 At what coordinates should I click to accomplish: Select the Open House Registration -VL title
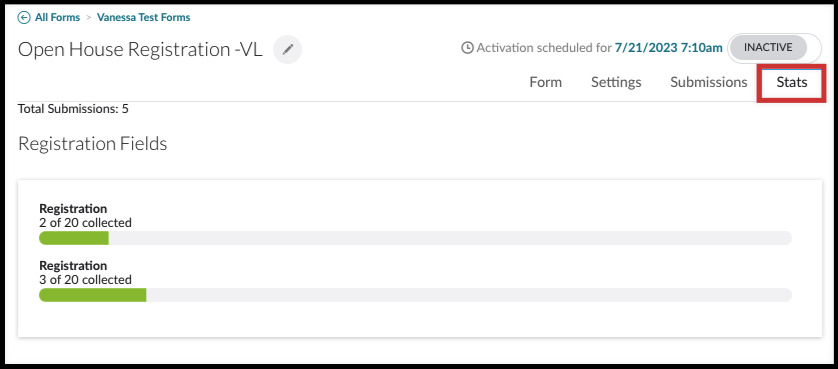(x=140, y=50)
